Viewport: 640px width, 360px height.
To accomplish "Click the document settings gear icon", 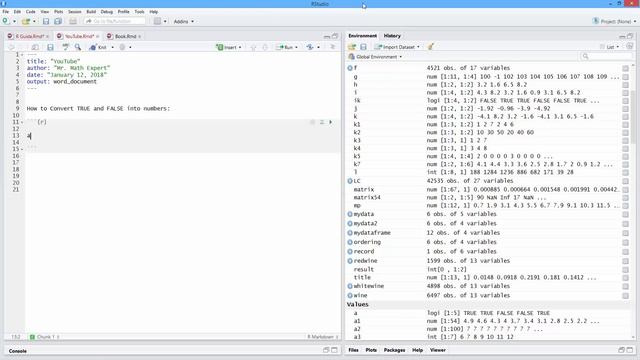I will 122,47.
